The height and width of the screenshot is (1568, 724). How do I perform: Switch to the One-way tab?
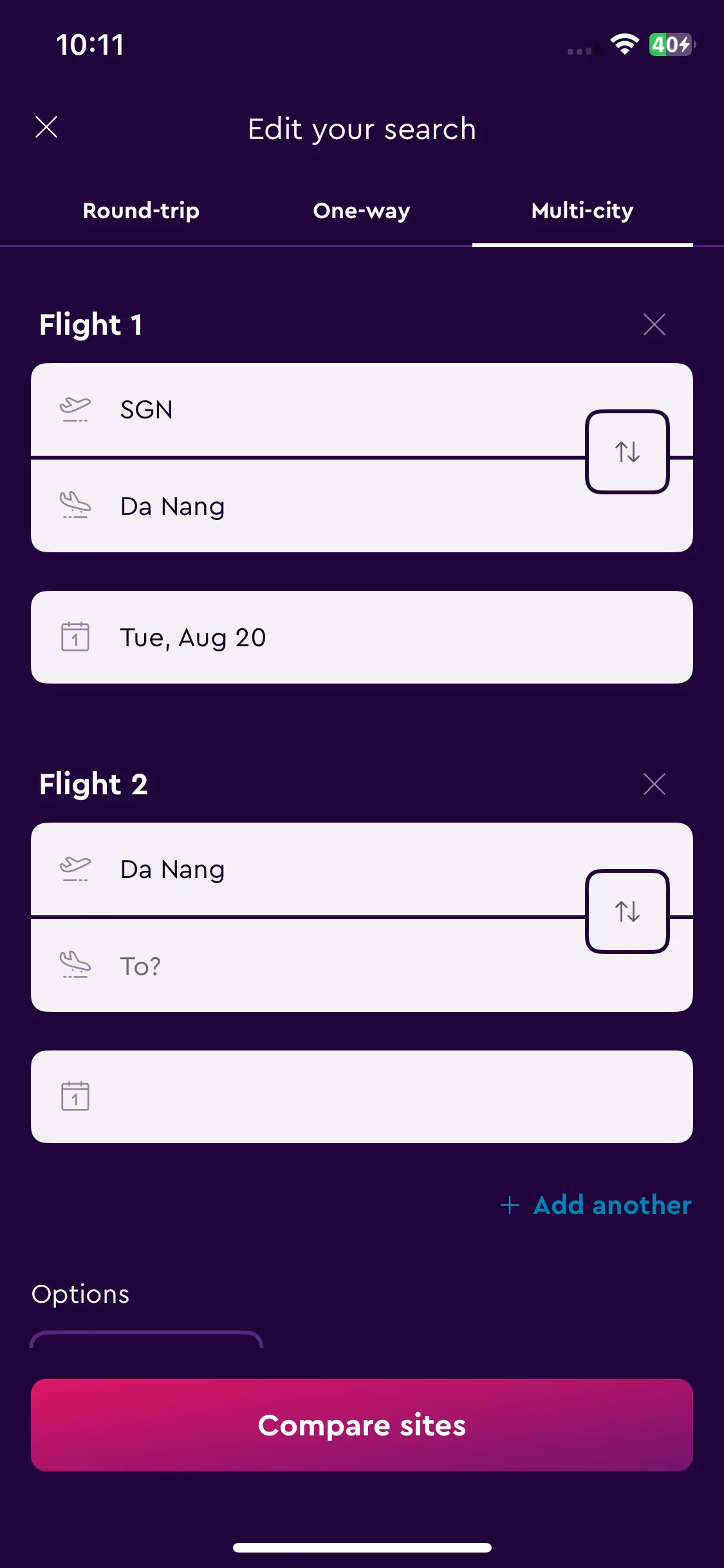tap(362, 210)
